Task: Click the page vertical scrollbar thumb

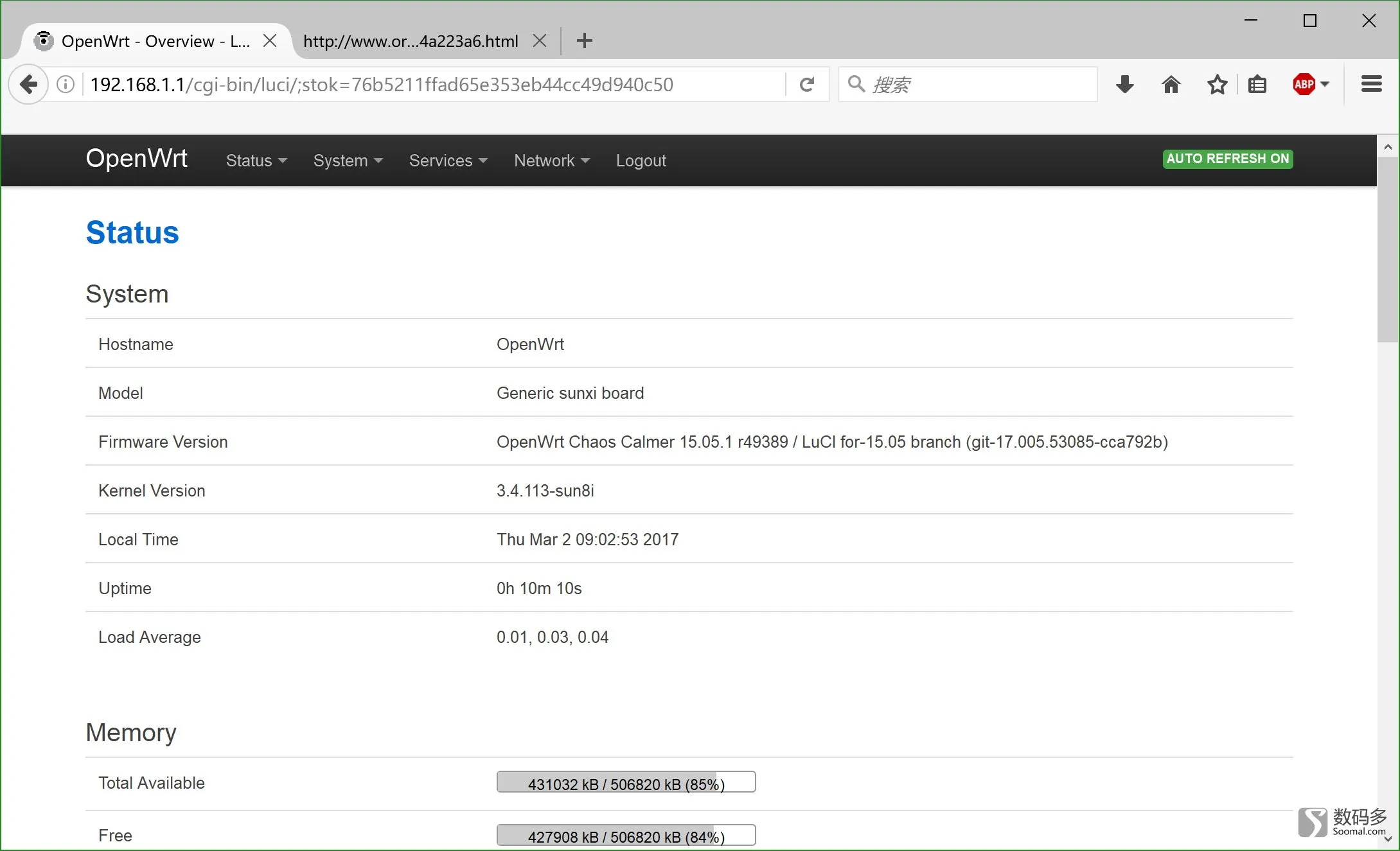Action: pyautogui.click(x=1388, y=249)
